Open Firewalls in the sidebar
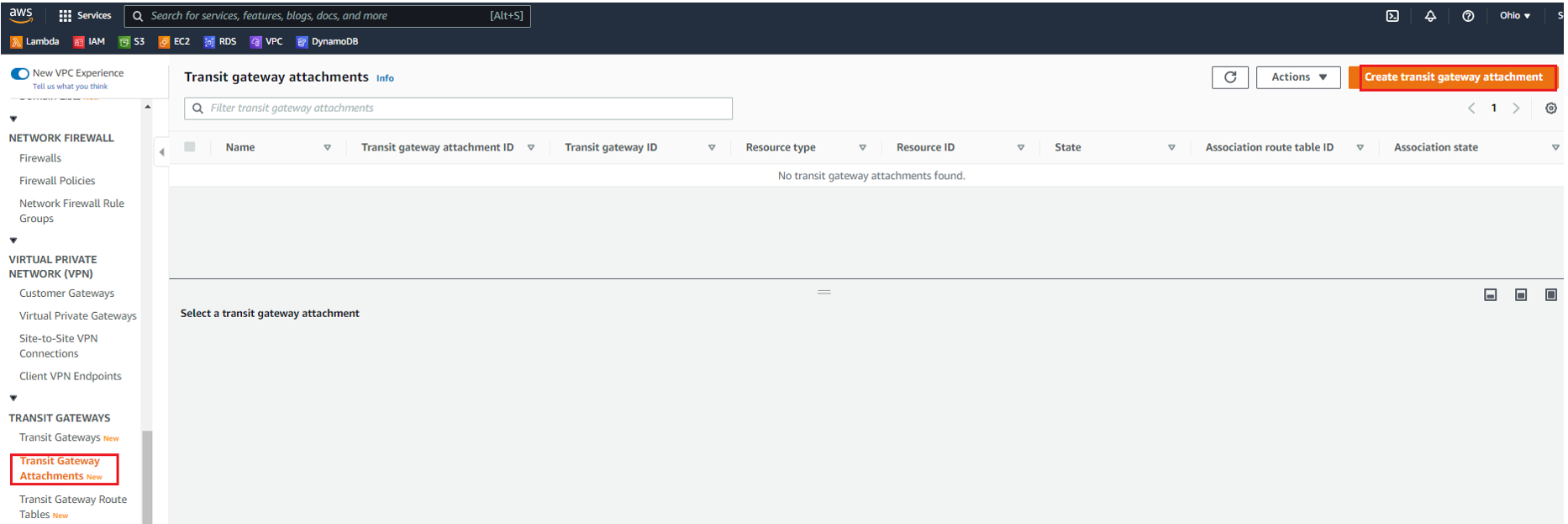Image resolution: width=1568 pixels, height=524 pixels. (x=40, y=158)
